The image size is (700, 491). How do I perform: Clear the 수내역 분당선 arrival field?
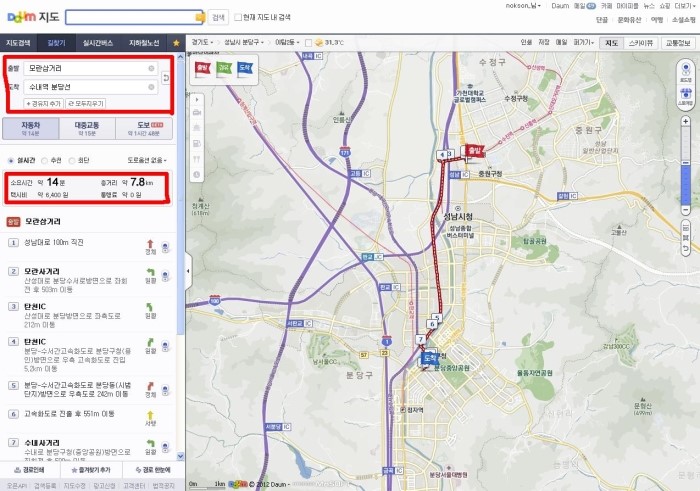click(151, 87)
